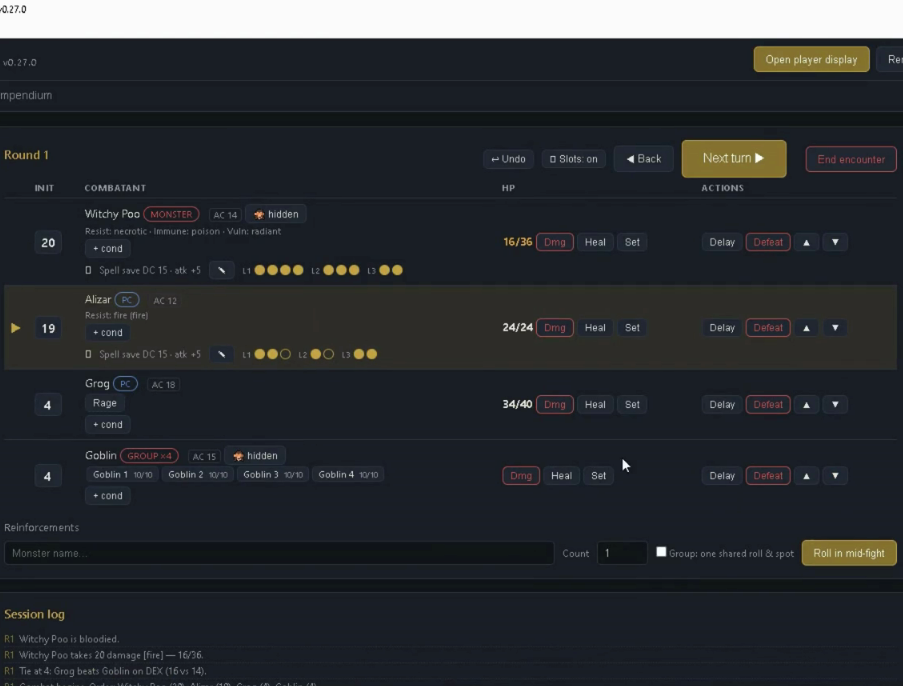Focus the Monster name reinforcement field
Screen dimensions: 903x686
coord(279,553)
